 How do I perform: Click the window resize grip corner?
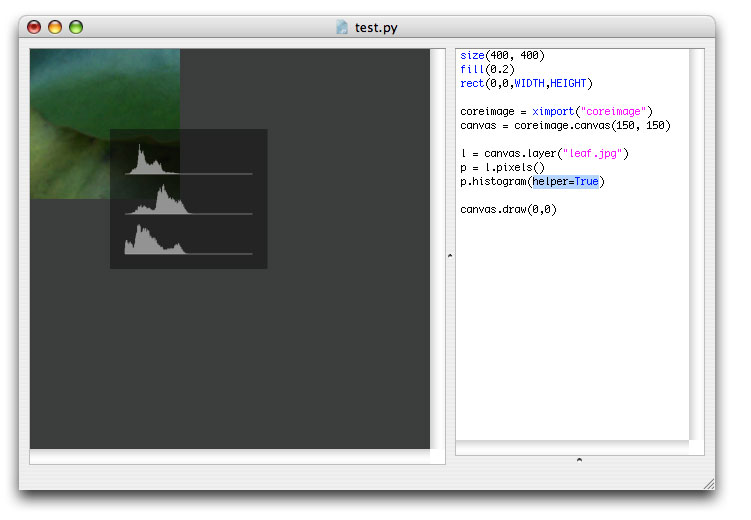click(709, 484)
